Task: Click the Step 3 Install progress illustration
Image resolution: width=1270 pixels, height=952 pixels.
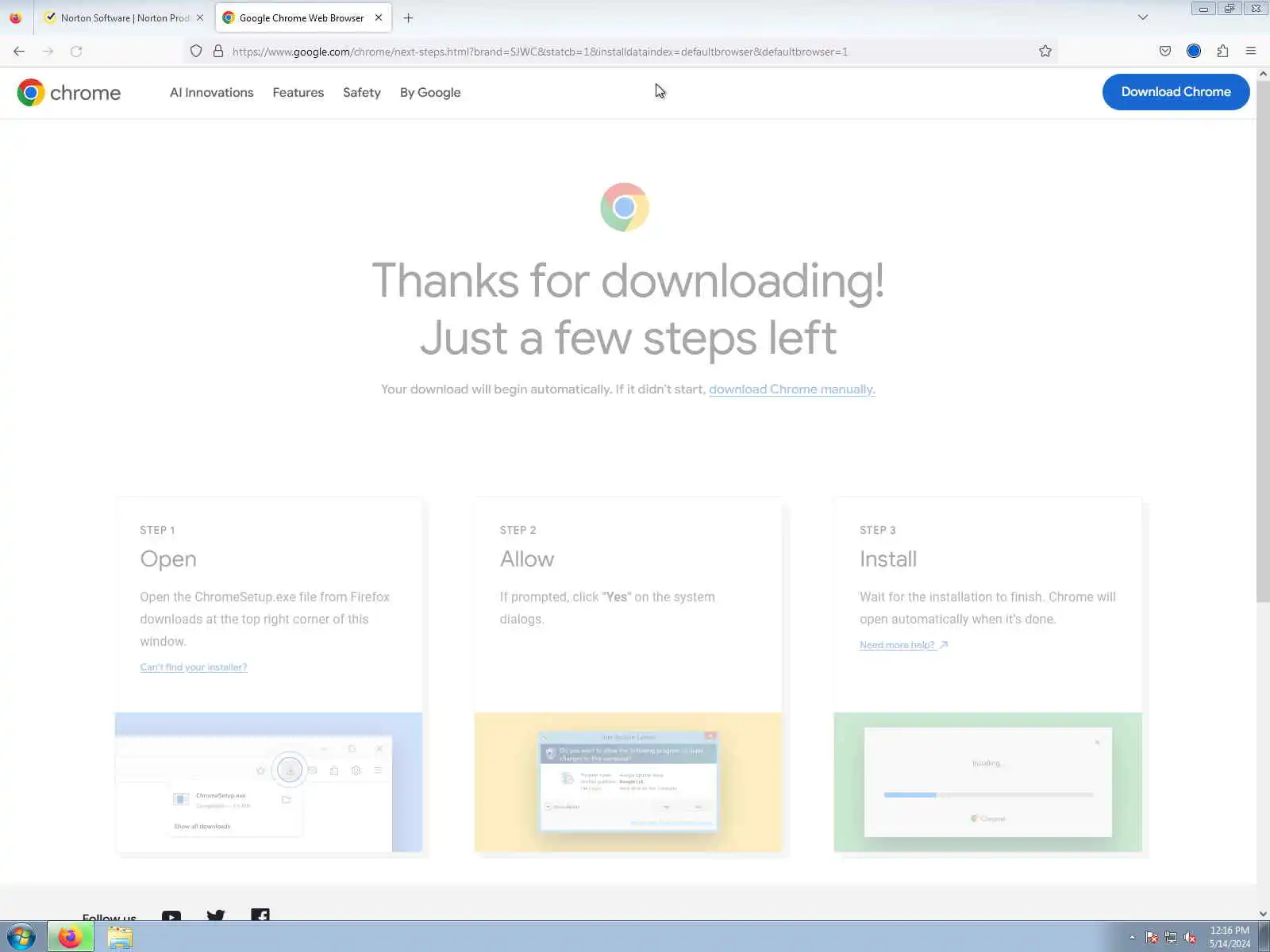Action: 988,782
